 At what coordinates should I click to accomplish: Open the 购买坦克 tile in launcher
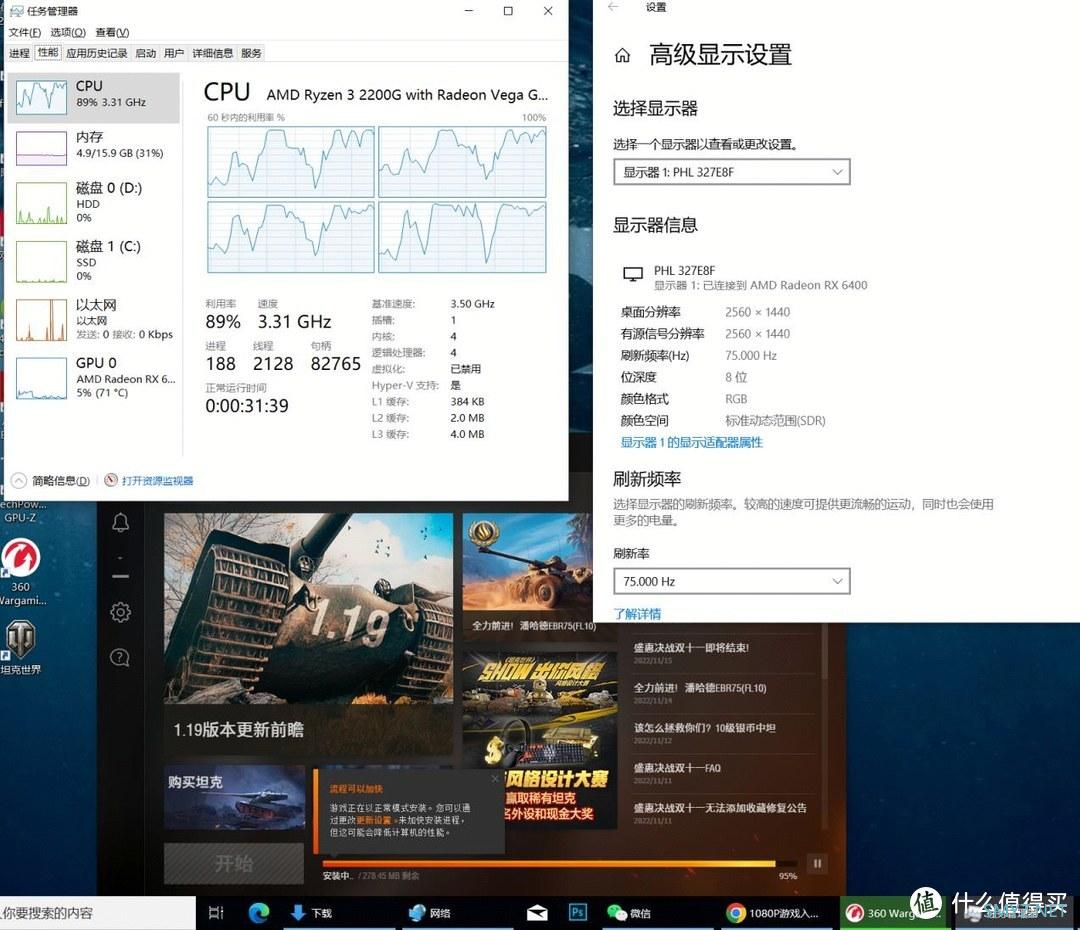click(x=234, y=798)
